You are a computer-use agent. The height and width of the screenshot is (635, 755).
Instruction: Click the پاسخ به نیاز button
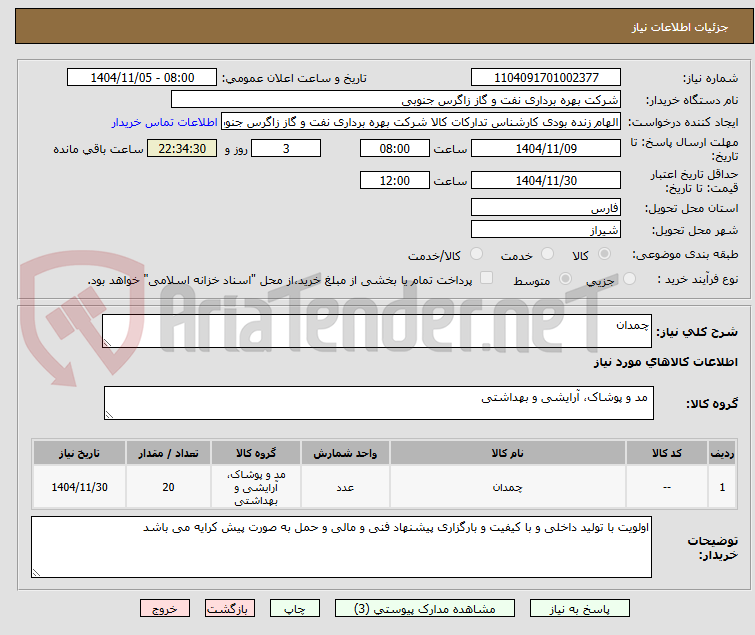coord(580,609)
